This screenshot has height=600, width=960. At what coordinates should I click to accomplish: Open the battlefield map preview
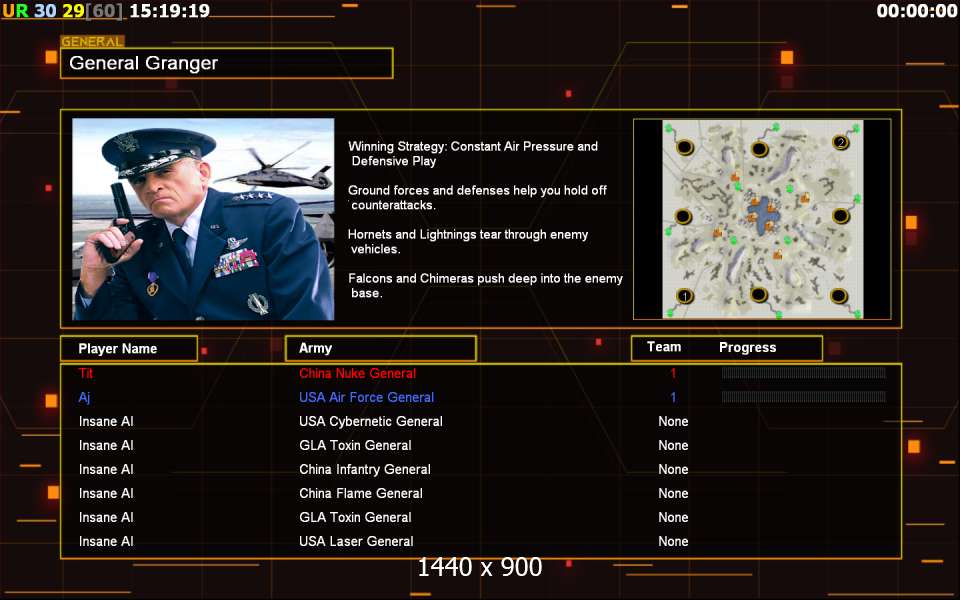point(762,219)
